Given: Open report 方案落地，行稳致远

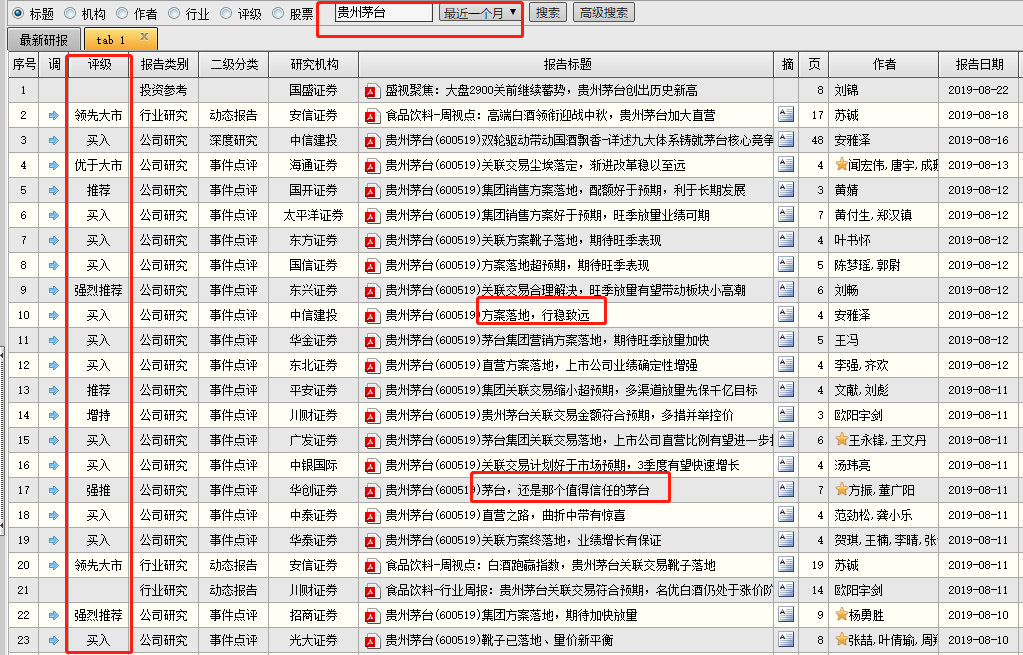Looking at the screenshot, I should [536, 316].
